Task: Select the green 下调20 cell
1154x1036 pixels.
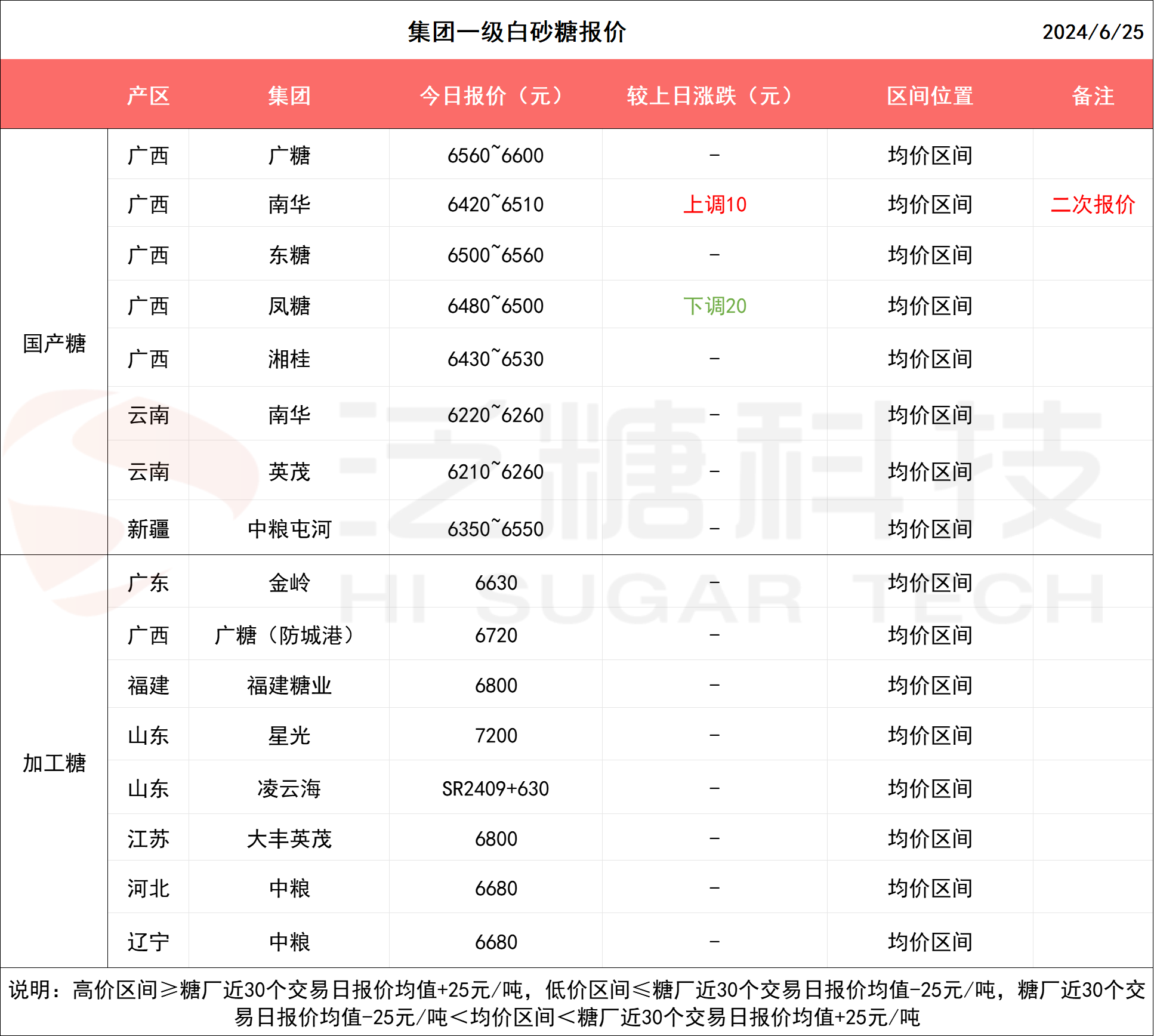Action: 714,306
